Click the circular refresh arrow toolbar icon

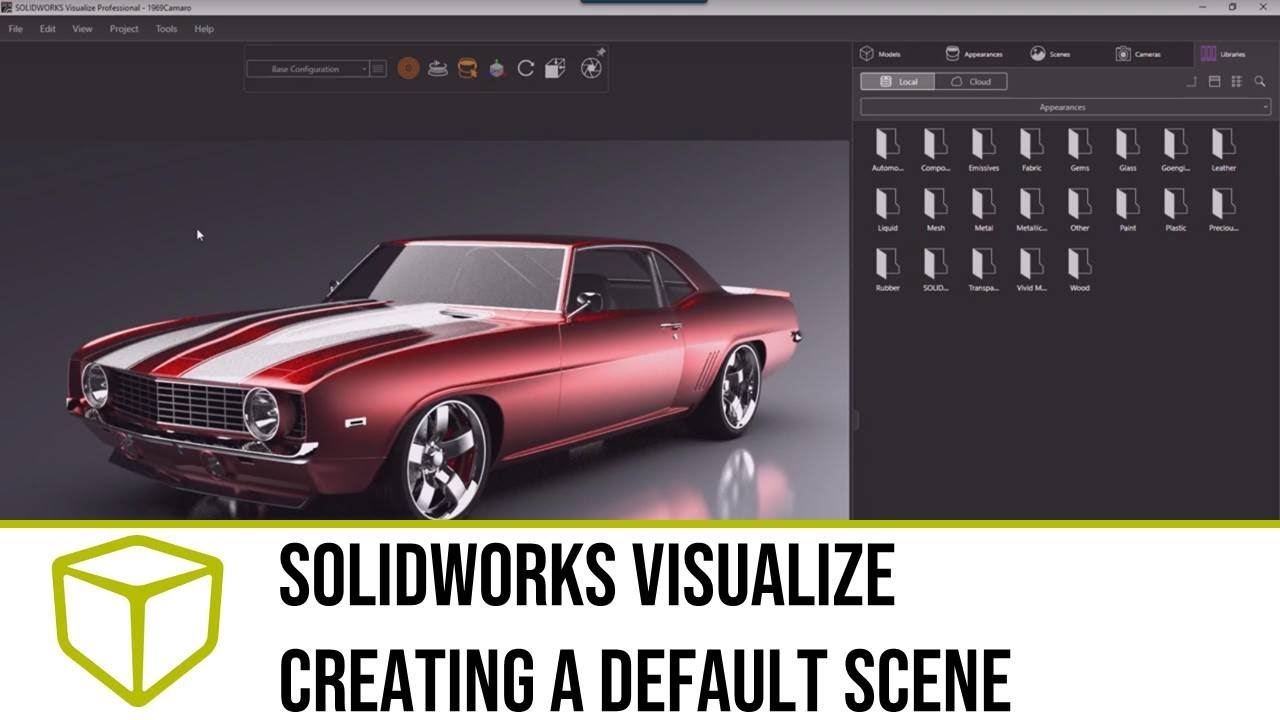[526, 69]
